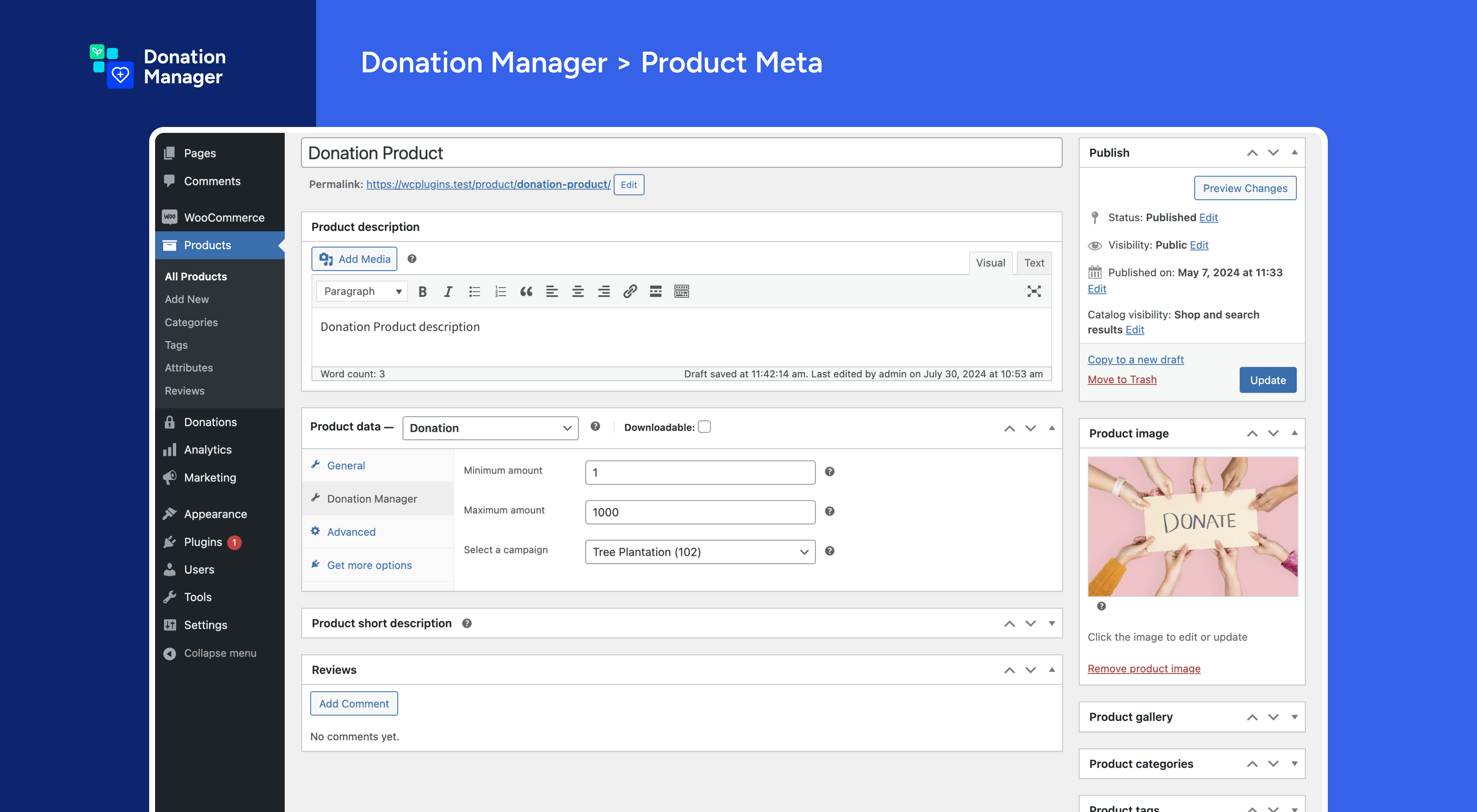Collapse the Product data panel

click(x=1052, y=428)
